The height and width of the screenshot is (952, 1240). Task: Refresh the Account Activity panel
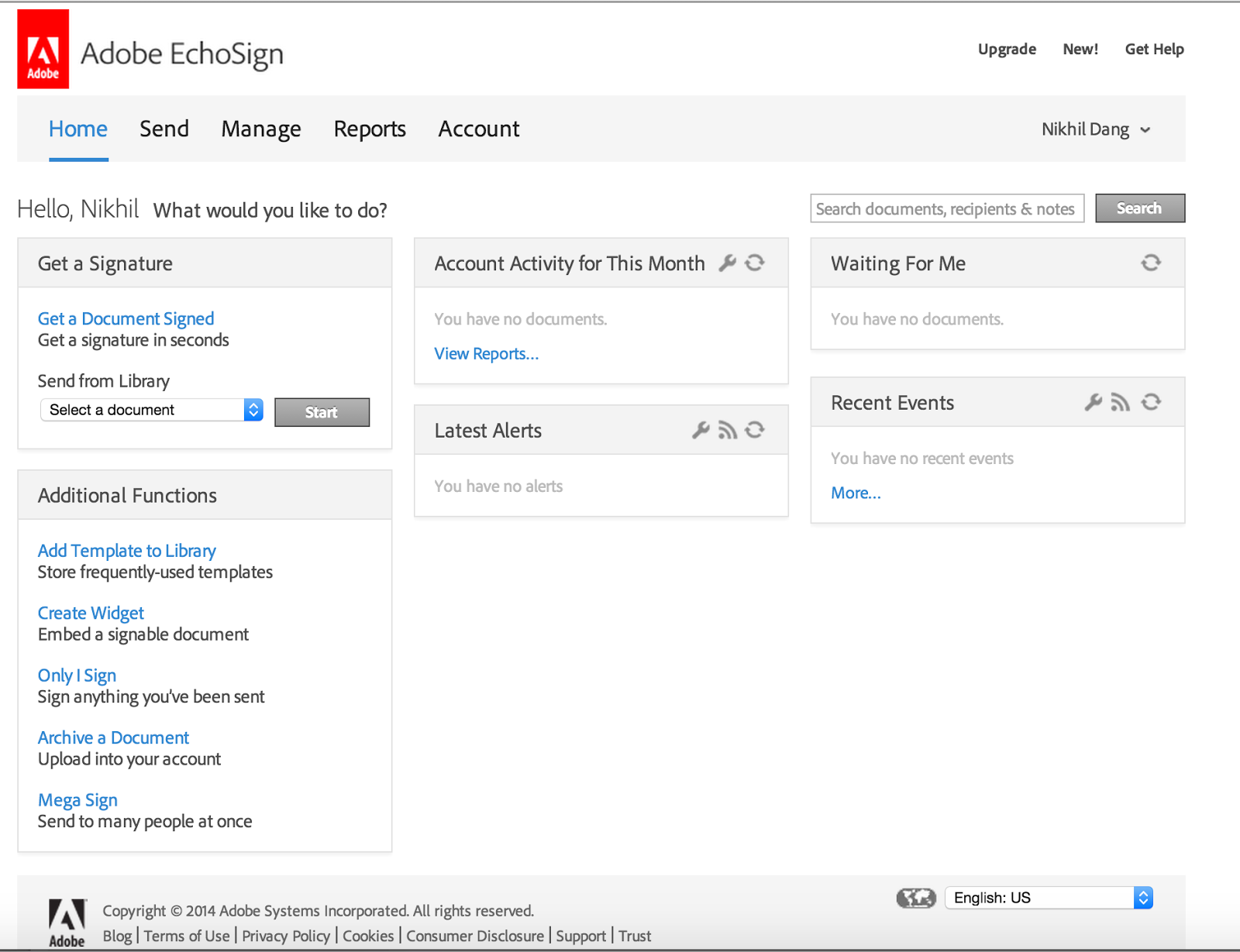coord(755,263)
